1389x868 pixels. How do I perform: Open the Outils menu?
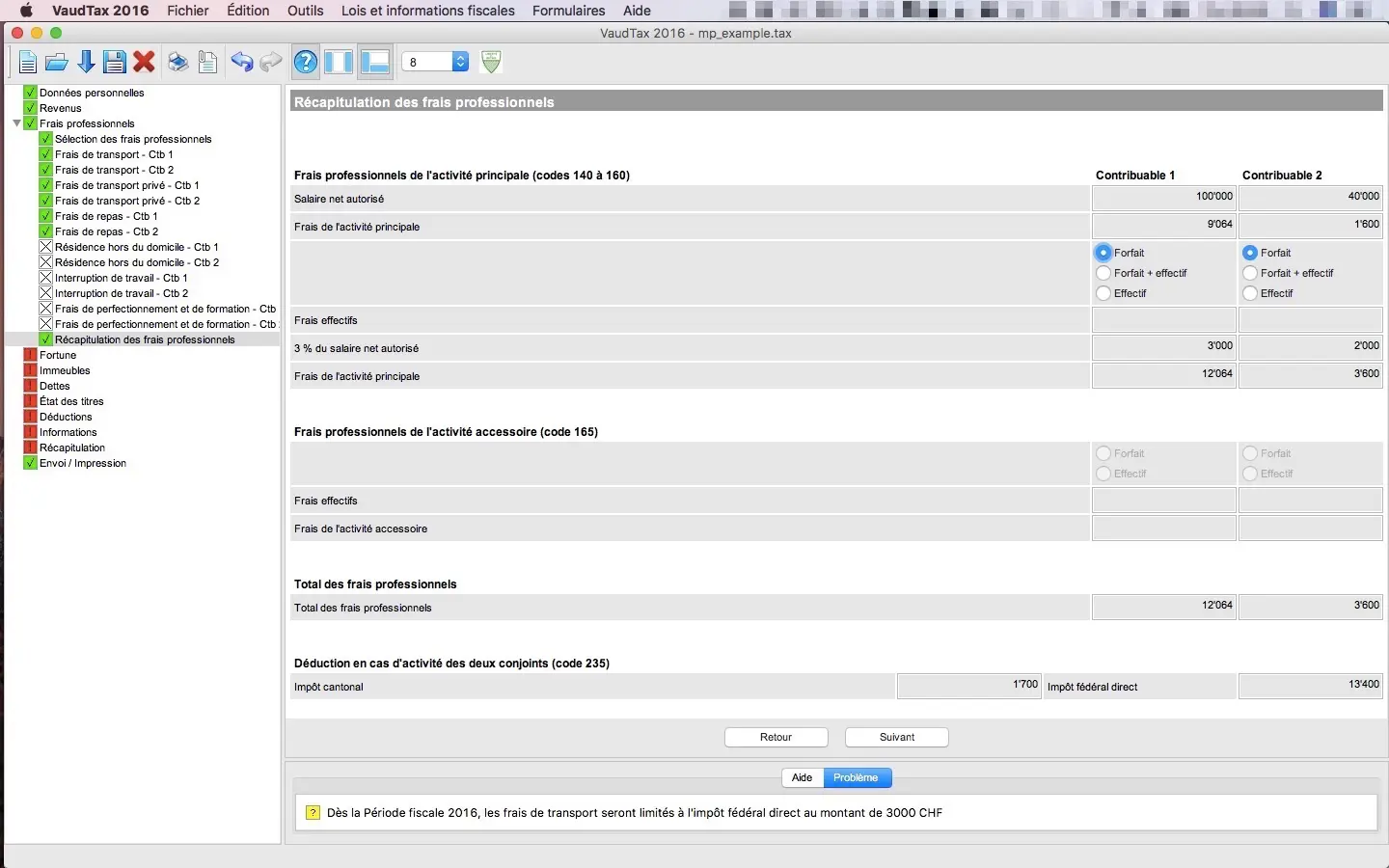(306, 11)
